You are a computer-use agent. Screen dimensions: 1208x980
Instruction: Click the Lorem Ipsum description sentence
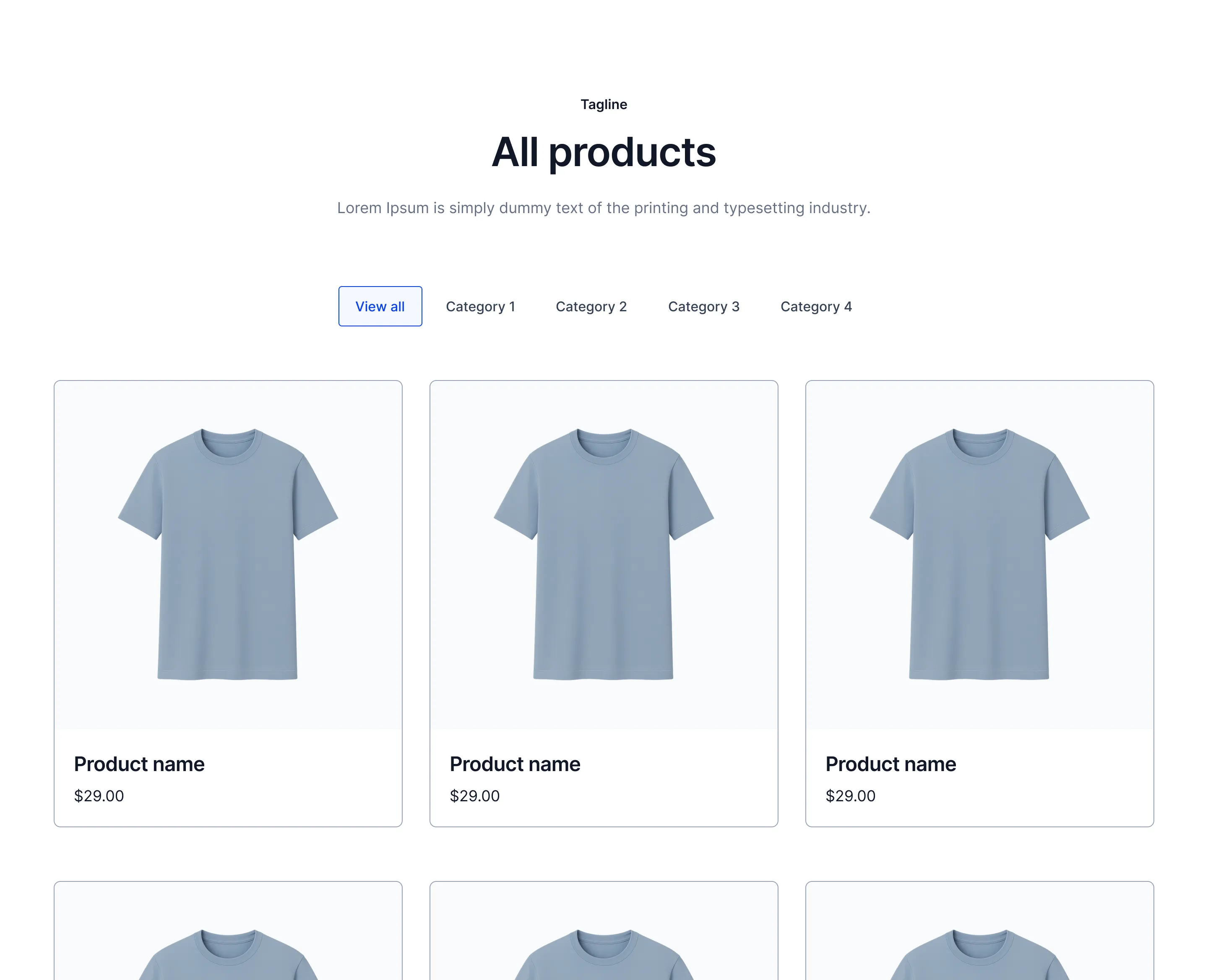point(604,208)
